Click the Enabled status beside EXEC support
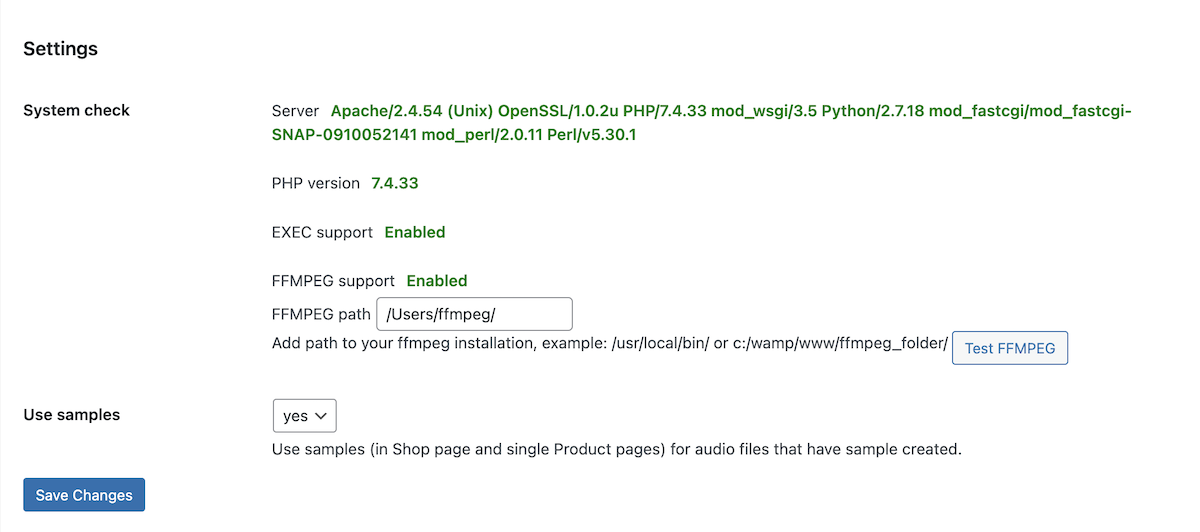Image resolution: width=1200 pixels, height=532 pixels. tap(415, 232)
